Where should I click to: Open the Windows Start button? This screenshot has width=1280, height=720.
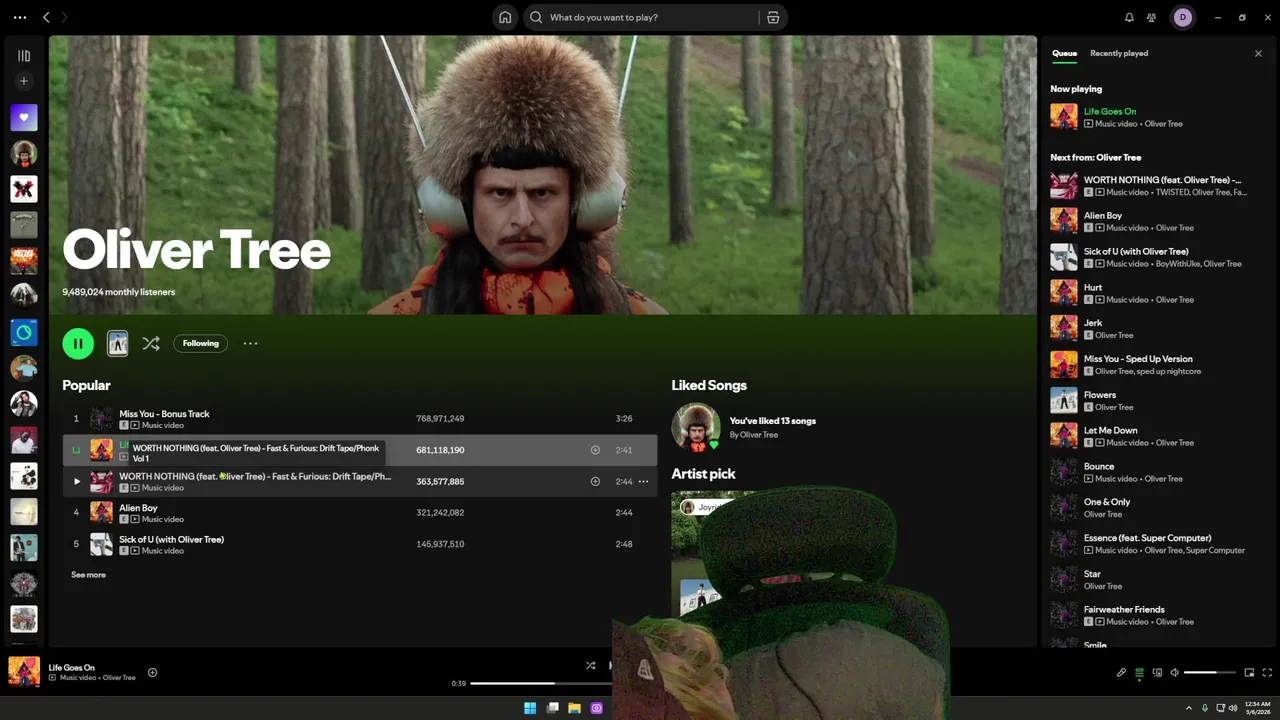click(x=530, y=708)
